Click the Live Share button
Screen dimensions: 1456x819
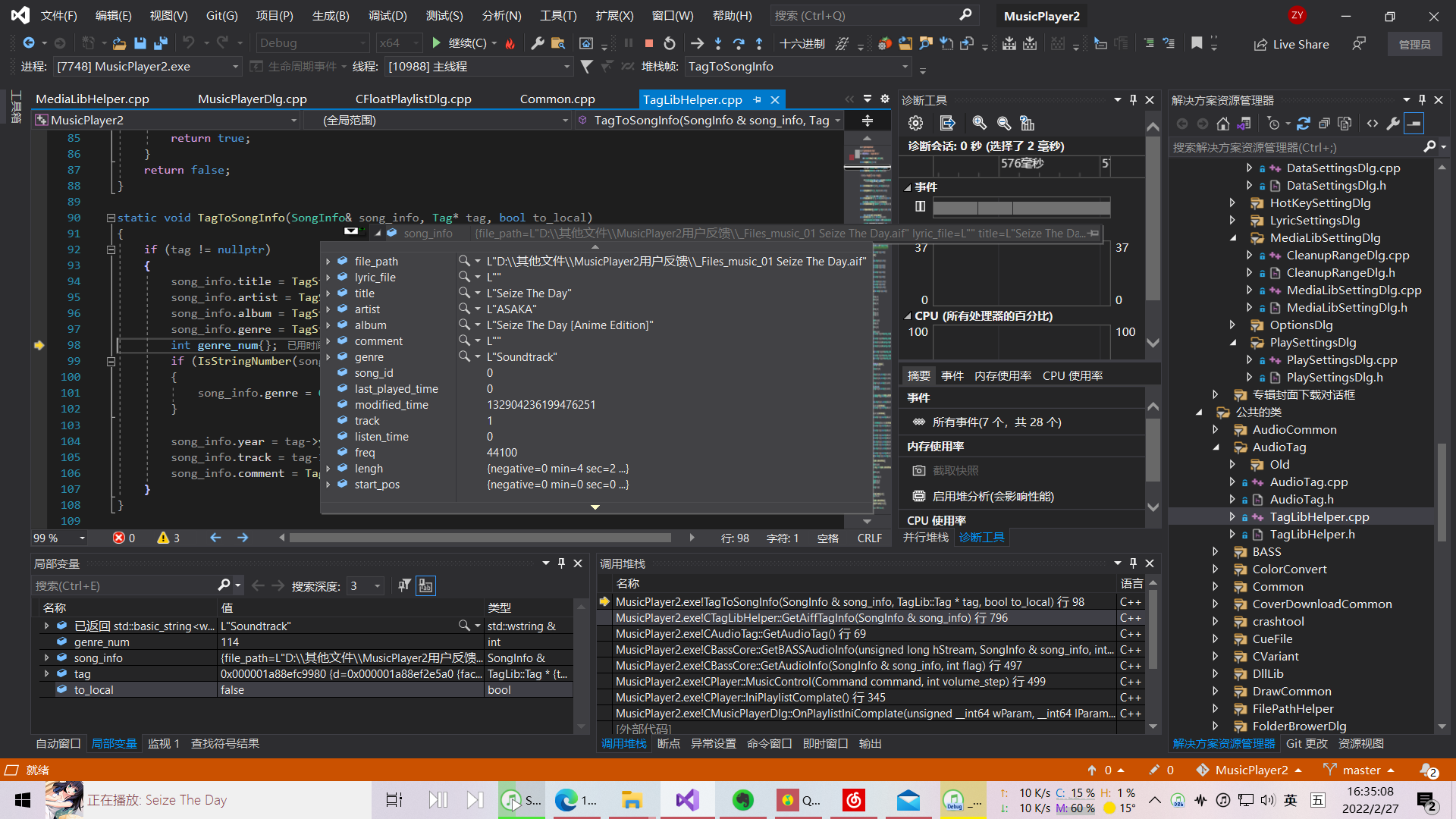[1291, 44]
